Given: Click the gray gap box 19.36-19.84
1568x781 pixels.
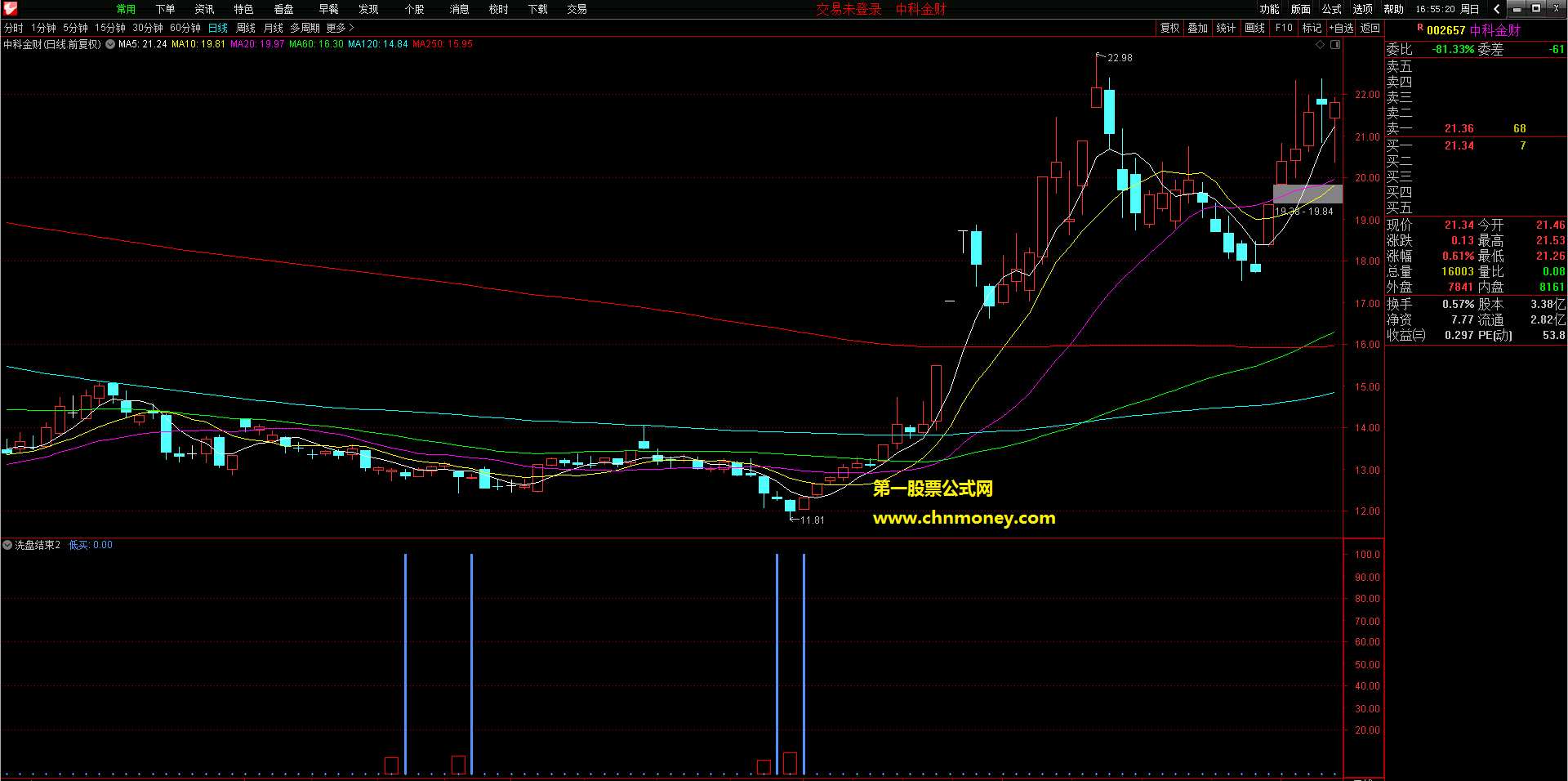Looking at the screenshot, I should [1307, 194].
